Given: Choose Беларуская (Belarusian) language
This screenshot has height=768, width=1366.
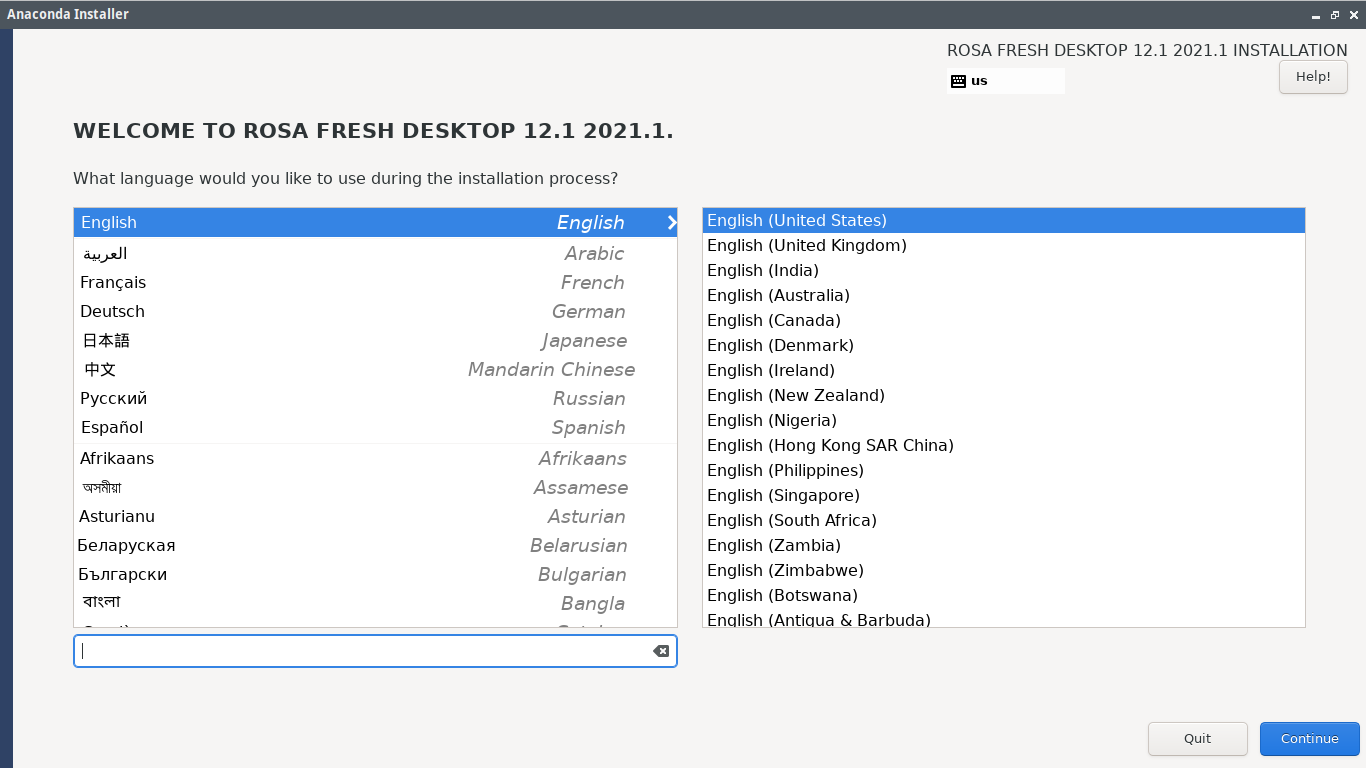Looking at the screenshot, I should [376, 545].
